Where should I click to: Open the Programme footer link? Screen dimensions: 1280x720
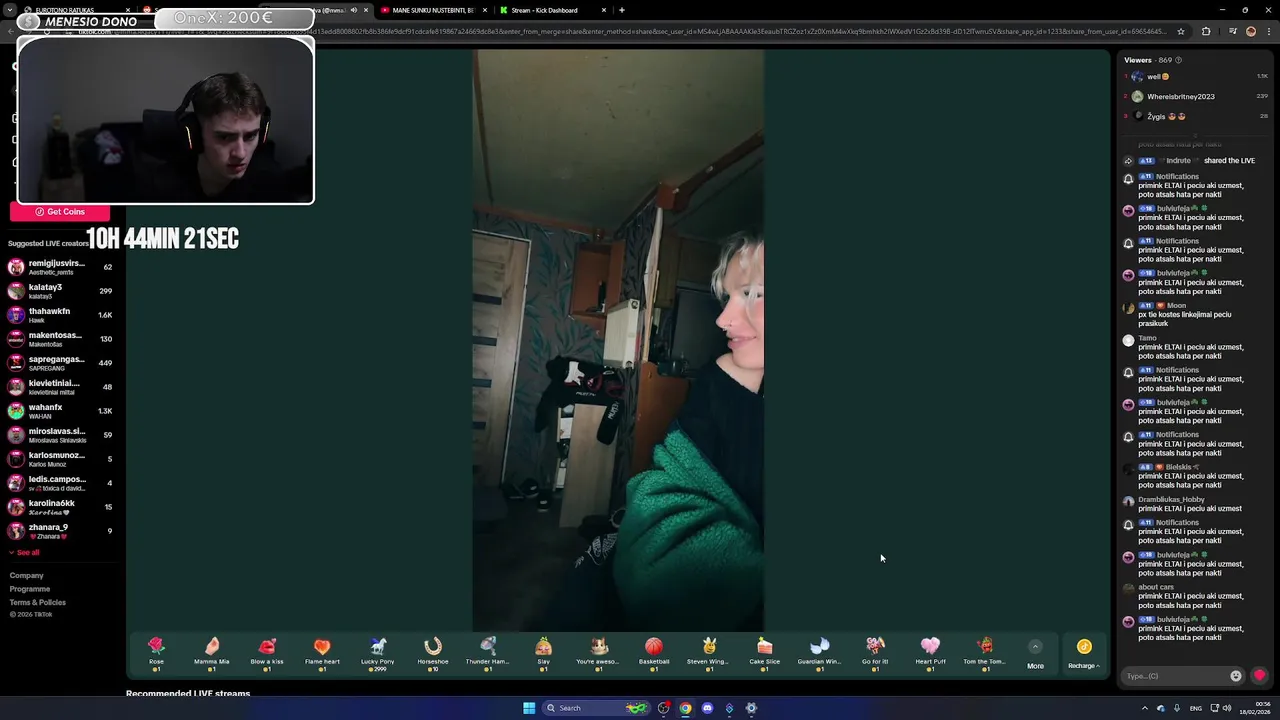30,589
